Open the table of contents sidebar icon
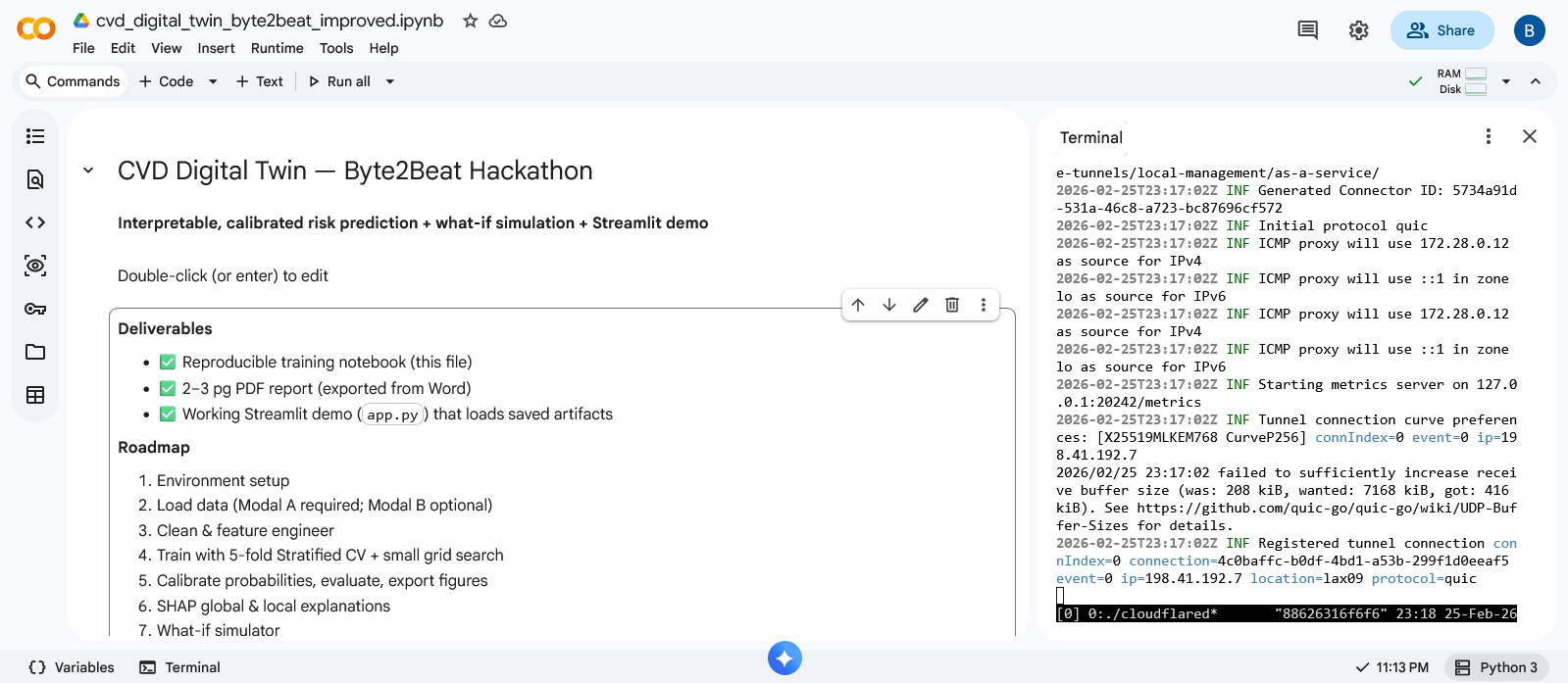Viewport: 1568px width, 683px height. pos(35,136)
